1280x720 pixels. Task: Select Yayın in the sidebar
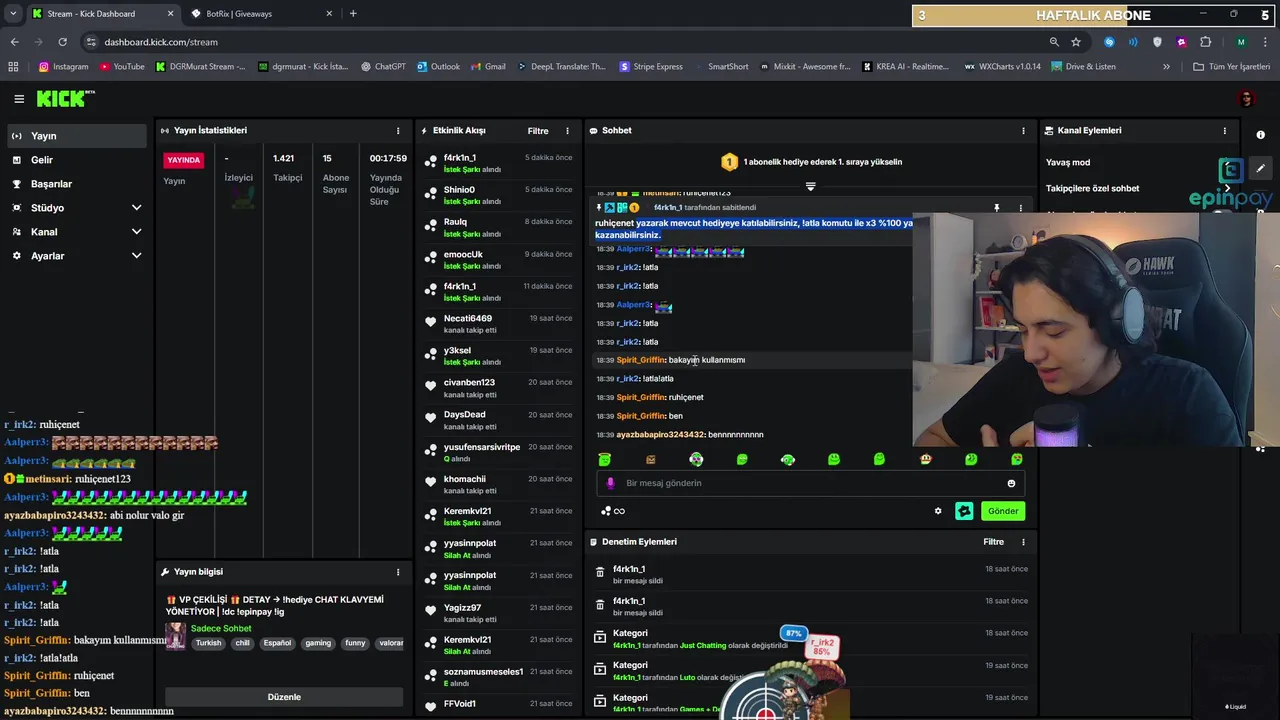click(x=75, y=136)
